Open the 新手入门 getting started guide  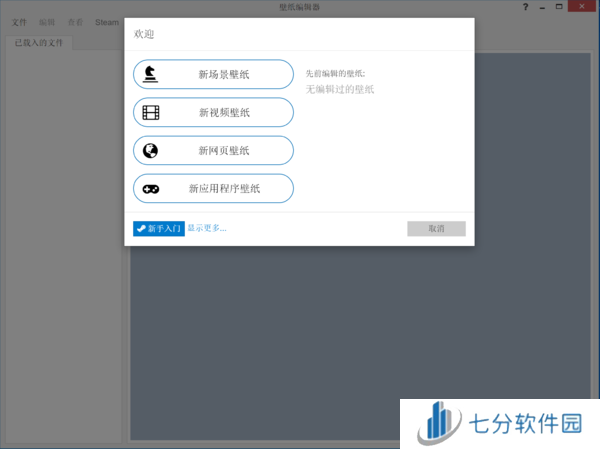coord(159,228)
